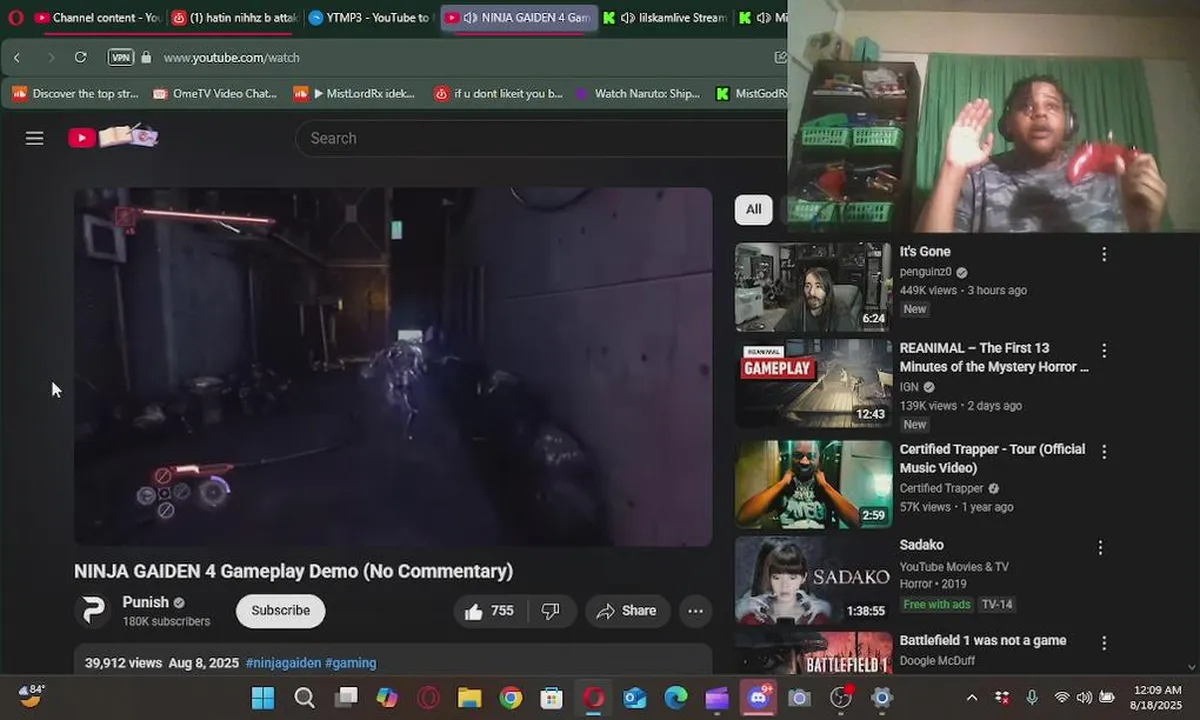
Task: Click the browser forward arrow
Action: click(x=51, y=57)
